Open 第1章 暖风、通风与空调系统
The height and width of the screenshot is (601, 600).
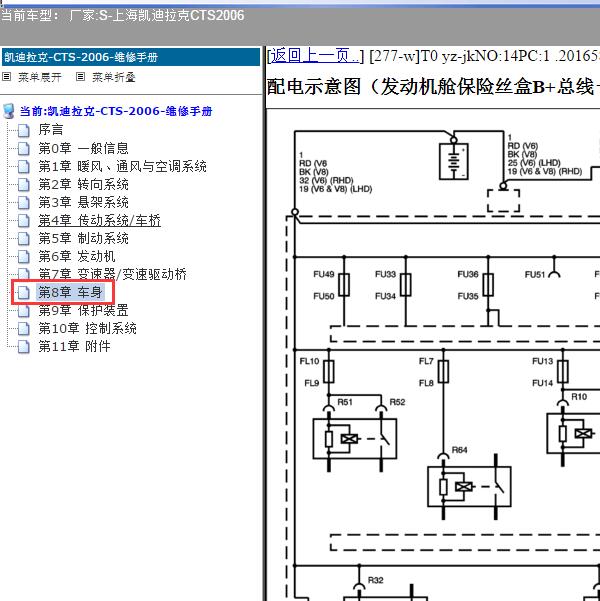point(122,166)
